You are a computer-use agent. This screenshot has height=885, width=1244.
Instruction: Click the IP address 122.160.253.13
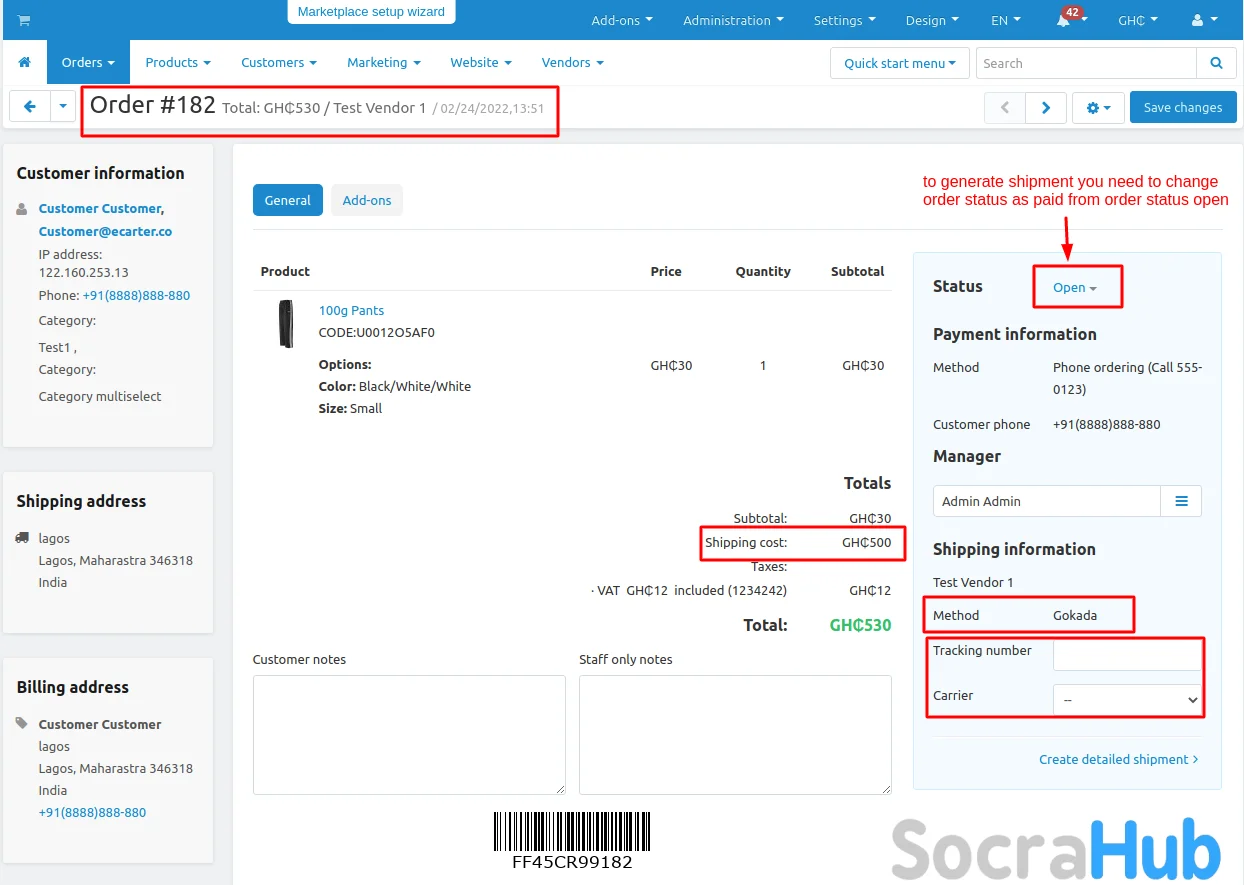[84, 272]
